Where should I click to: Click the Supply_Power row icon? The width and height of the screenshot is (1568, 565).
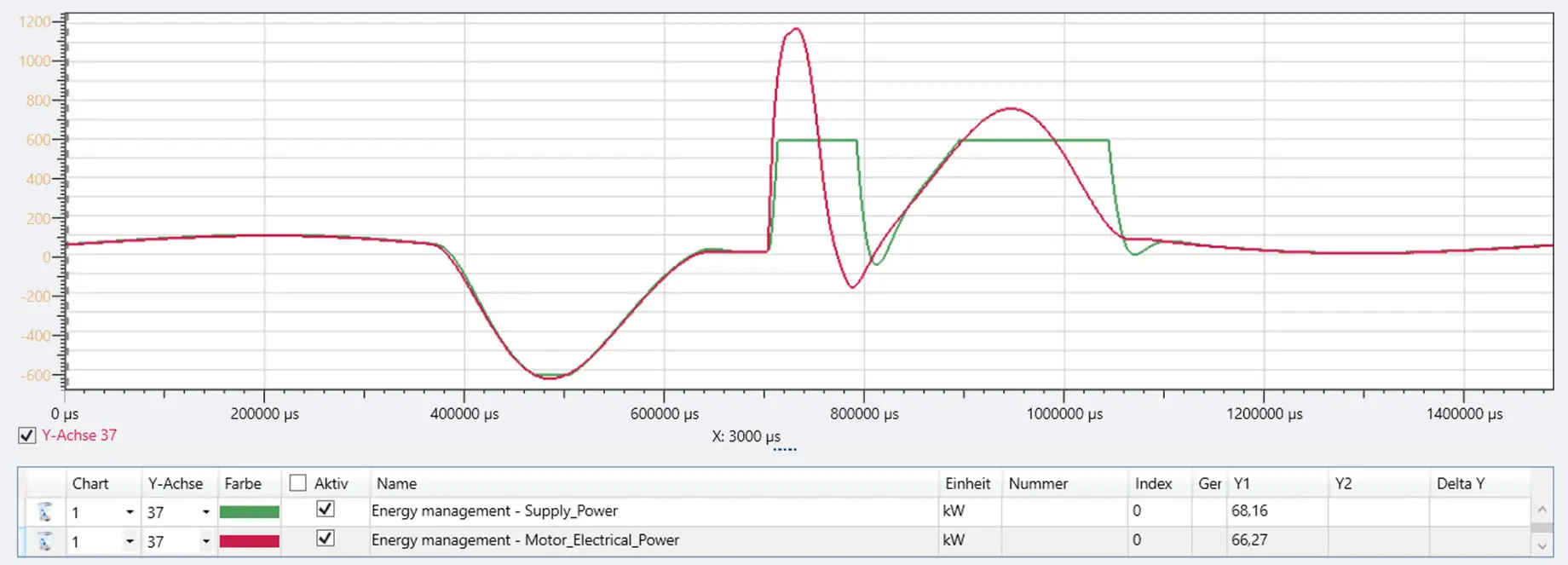[45, 512]
